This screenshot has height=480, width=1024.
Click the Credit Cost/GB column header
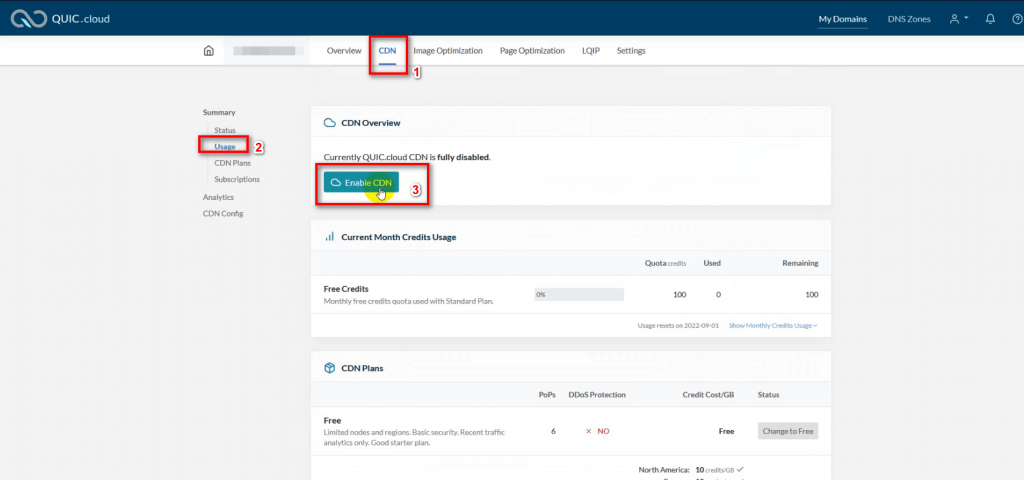[x=708, y=394]
